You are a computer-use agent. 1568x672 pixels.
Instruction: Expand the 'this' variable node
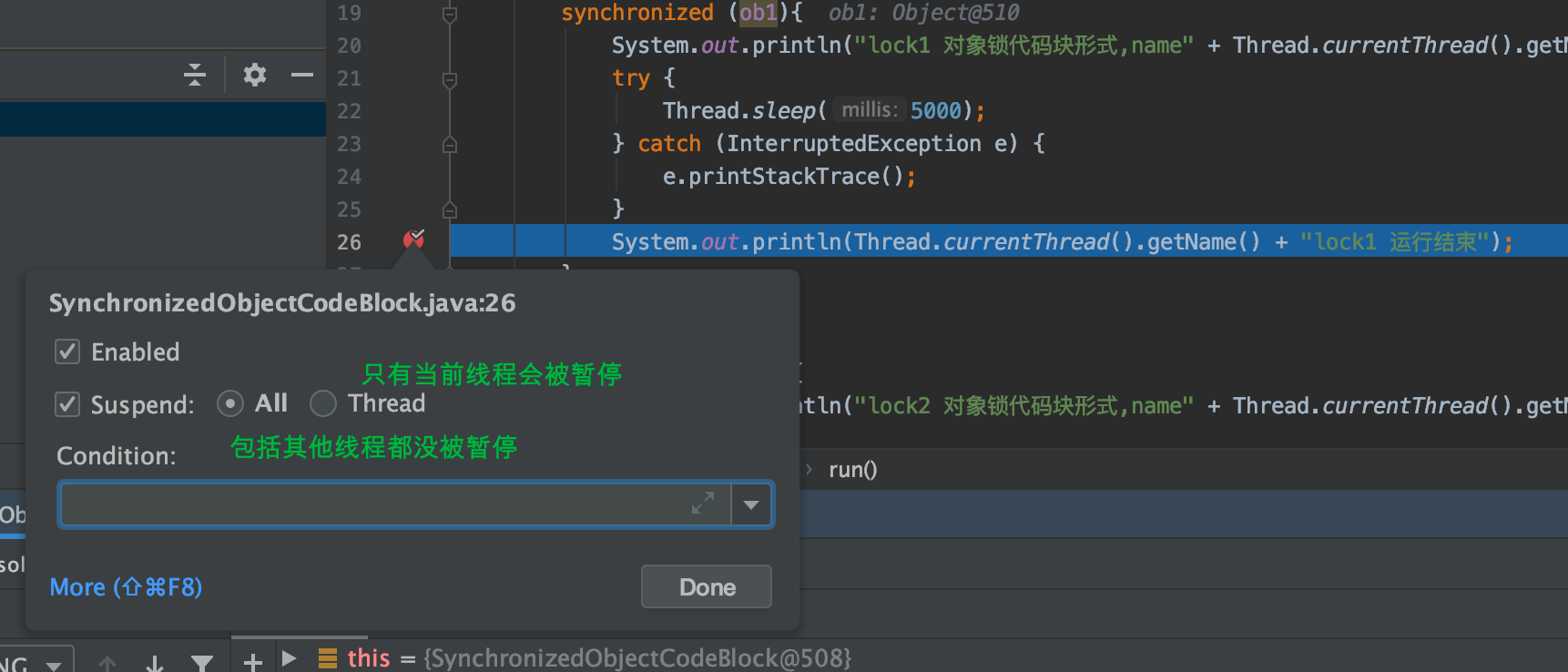click(x=290, y=657)
